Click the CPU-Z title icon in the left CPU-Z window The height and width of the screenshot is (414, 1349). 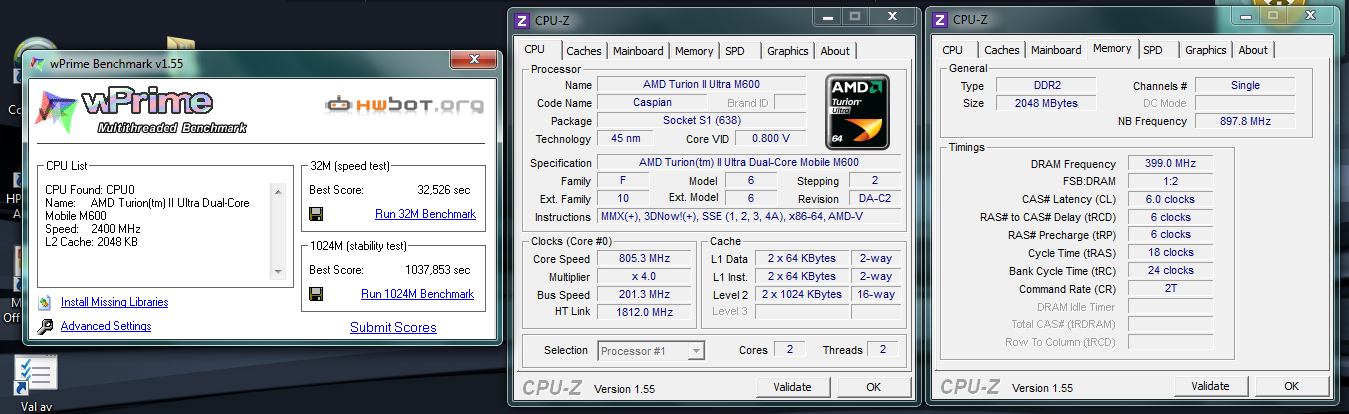pyautogui.click(x=521, y=20)
